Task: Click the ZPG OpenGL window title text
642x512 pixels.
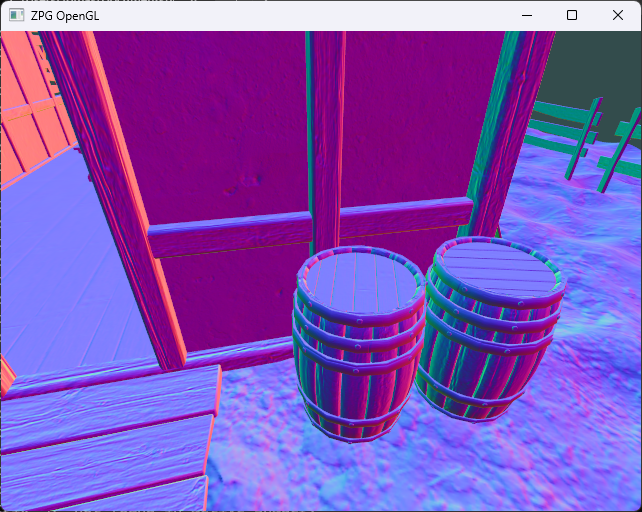Action: click(65, 16)
